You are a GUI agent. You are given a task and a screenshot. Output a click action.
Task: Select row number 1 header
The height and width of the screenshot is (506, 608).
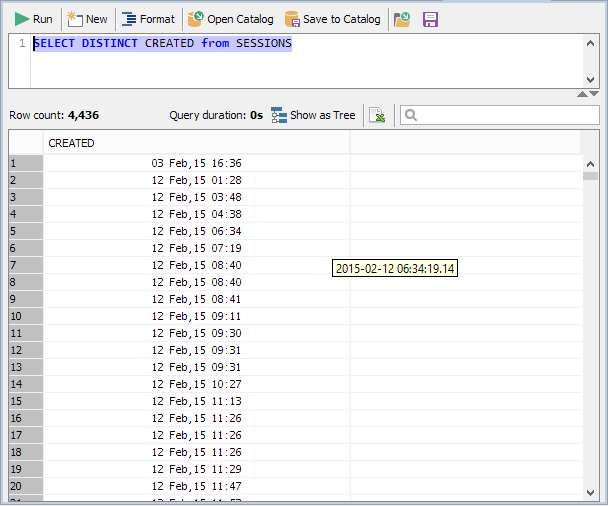click(26, 163)
